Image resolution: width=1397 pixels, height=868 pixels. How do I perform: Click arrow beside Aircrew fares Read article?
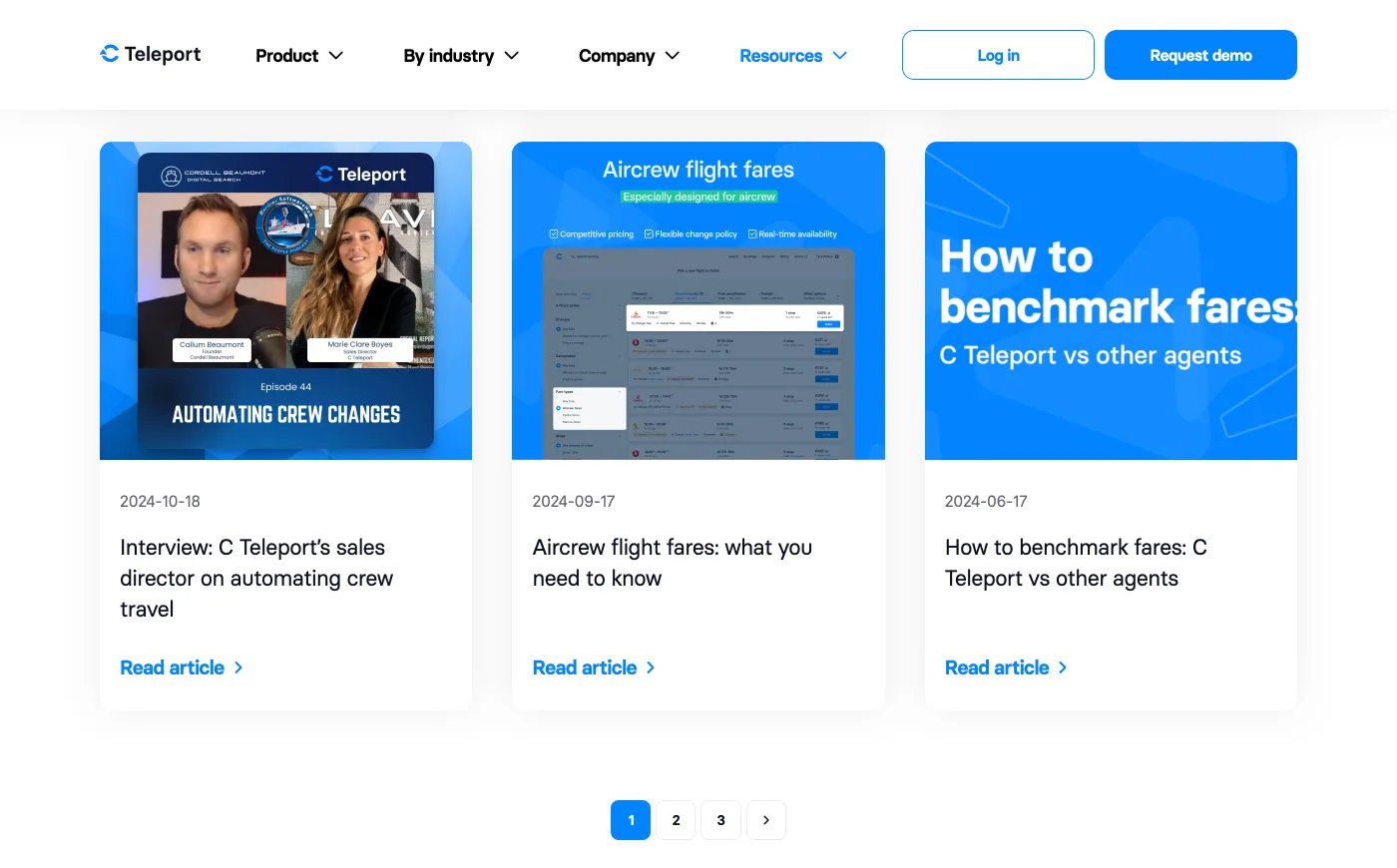pos(651,667)
